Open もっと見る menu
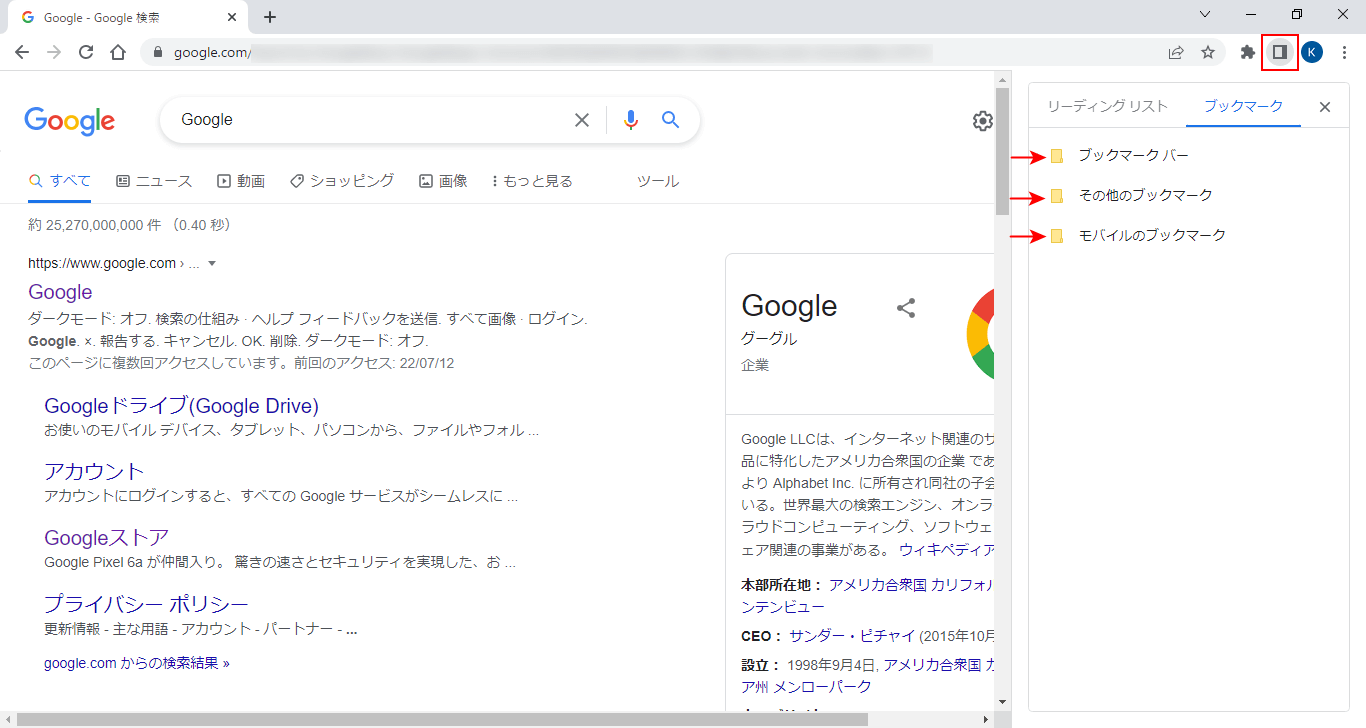Screen dimensions: 1366x728 [532, 181]
